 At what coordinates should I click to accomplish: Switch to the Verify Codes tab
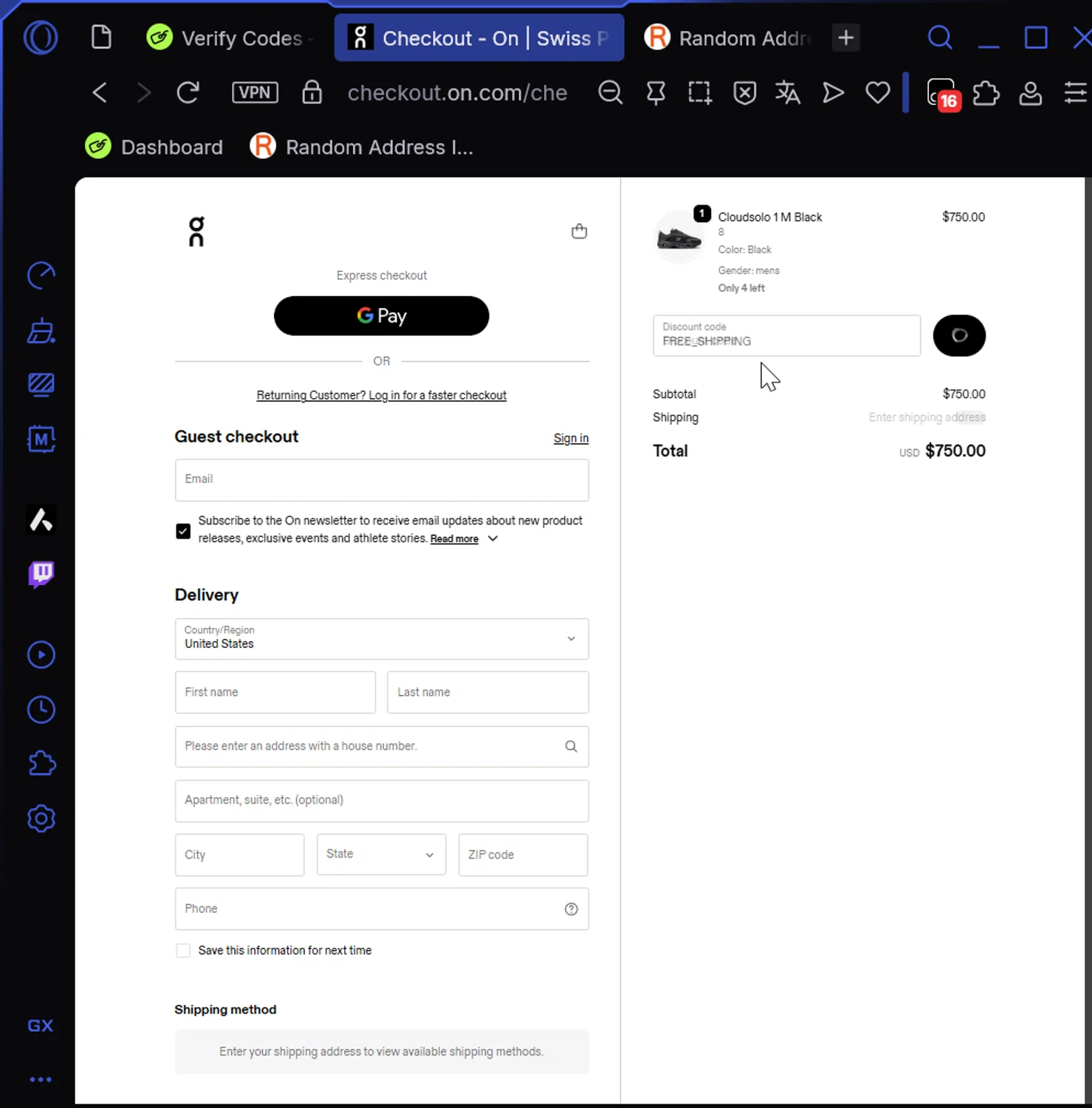coord(230,38)
